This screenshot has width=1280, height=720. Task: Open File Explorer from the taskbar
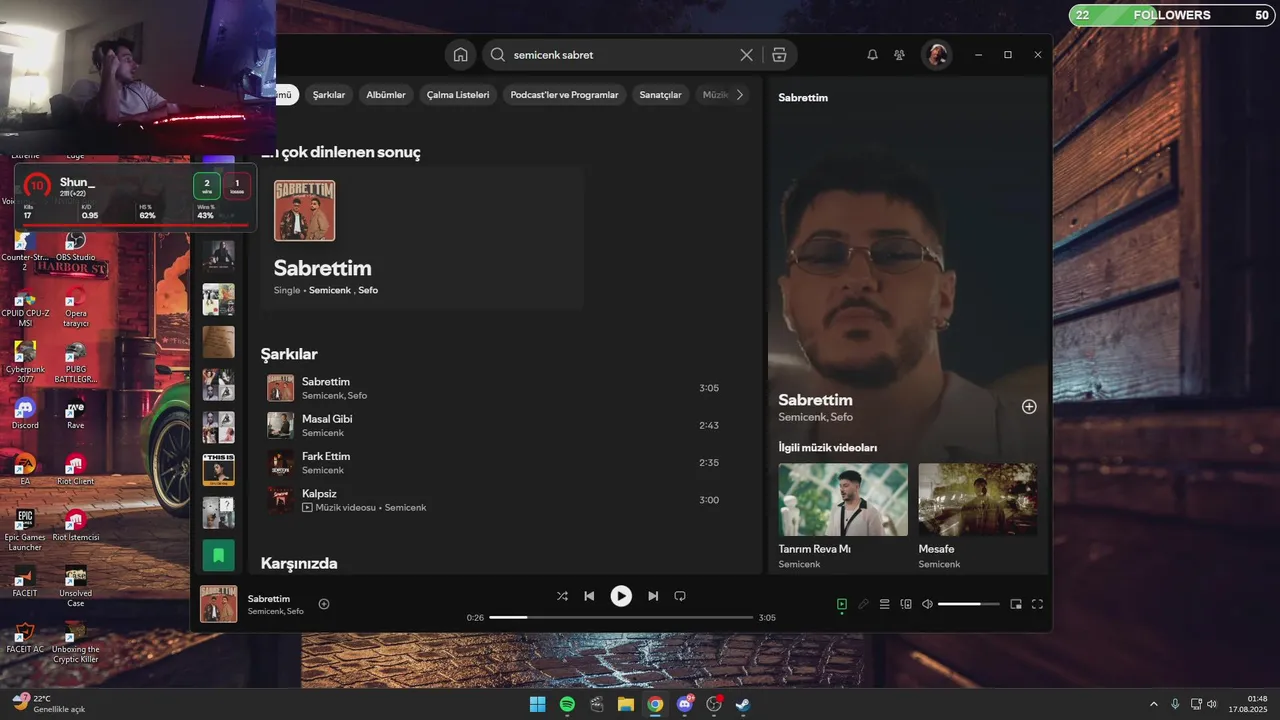tap(625, 704)
